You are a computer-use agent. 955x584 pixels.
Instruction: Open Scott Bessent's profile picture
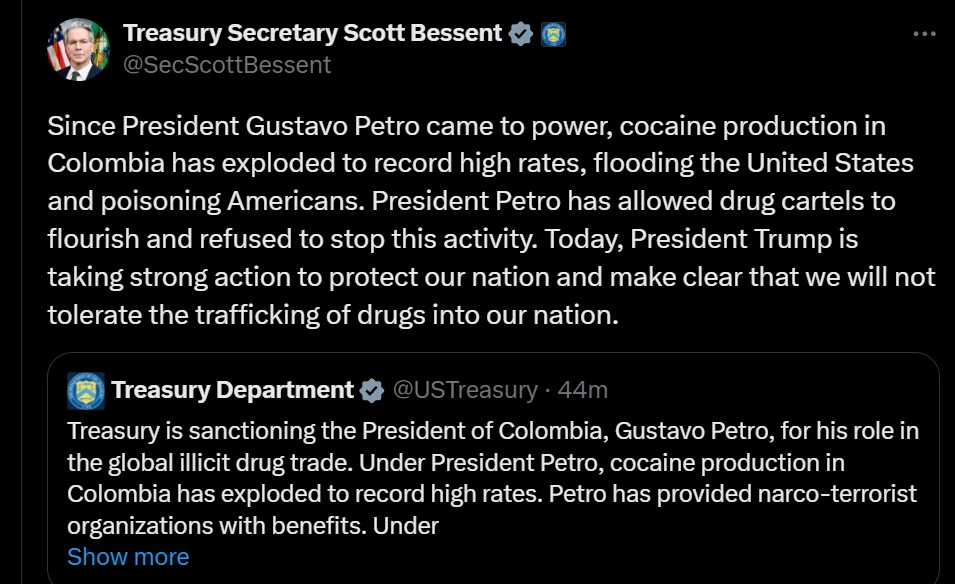(x=75, y=49)
